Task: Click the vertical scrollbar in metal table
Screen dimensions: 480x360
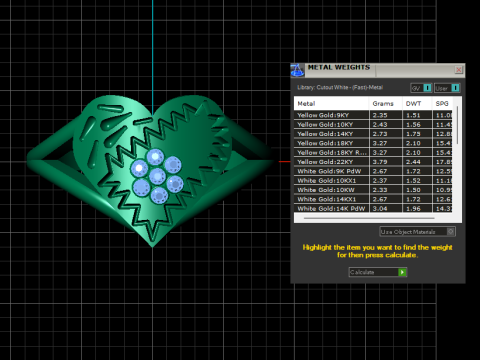Action: [457, 125]
